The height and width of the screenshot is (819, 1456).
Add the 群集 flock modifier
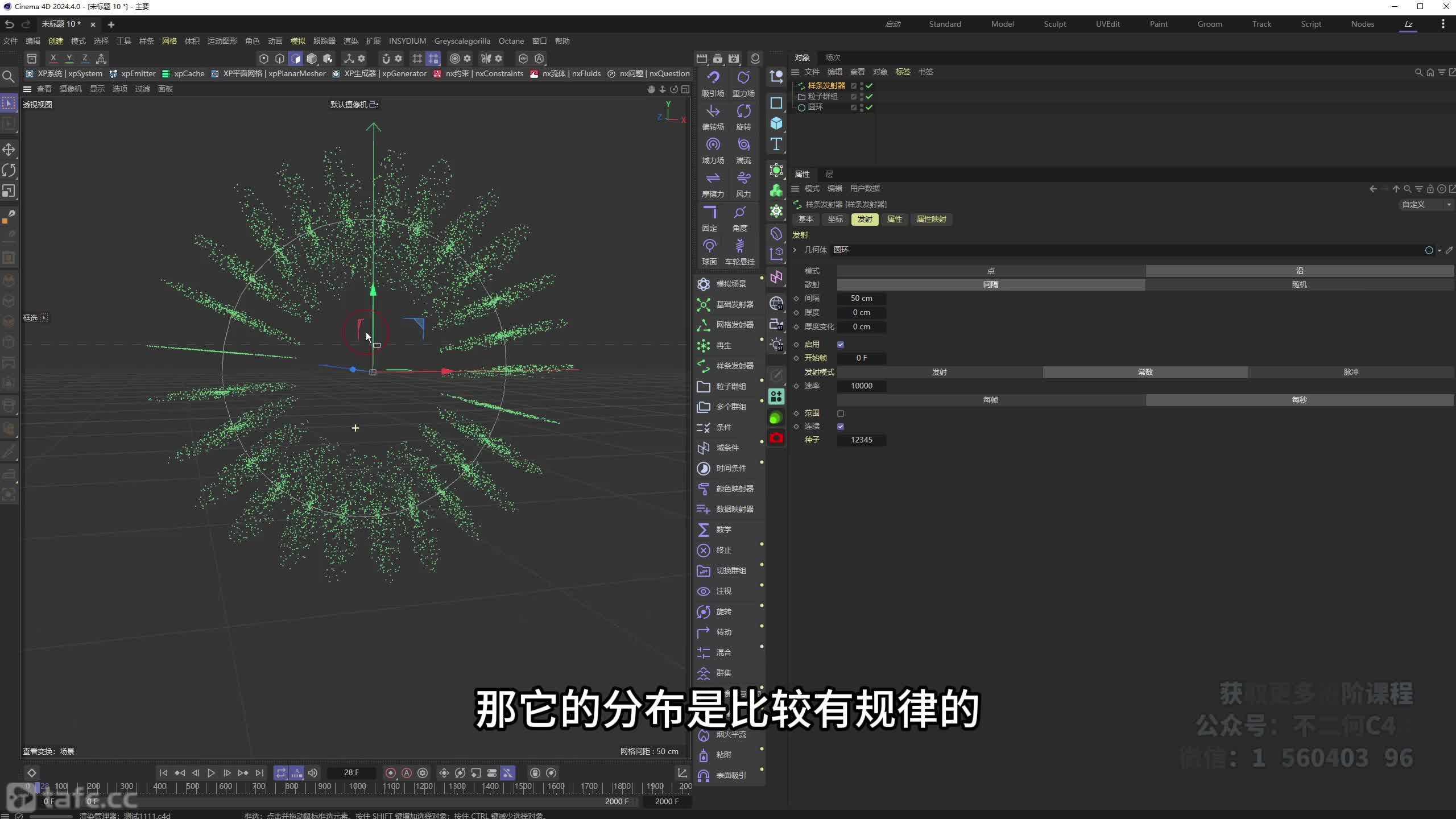click(x=715, y=673)
